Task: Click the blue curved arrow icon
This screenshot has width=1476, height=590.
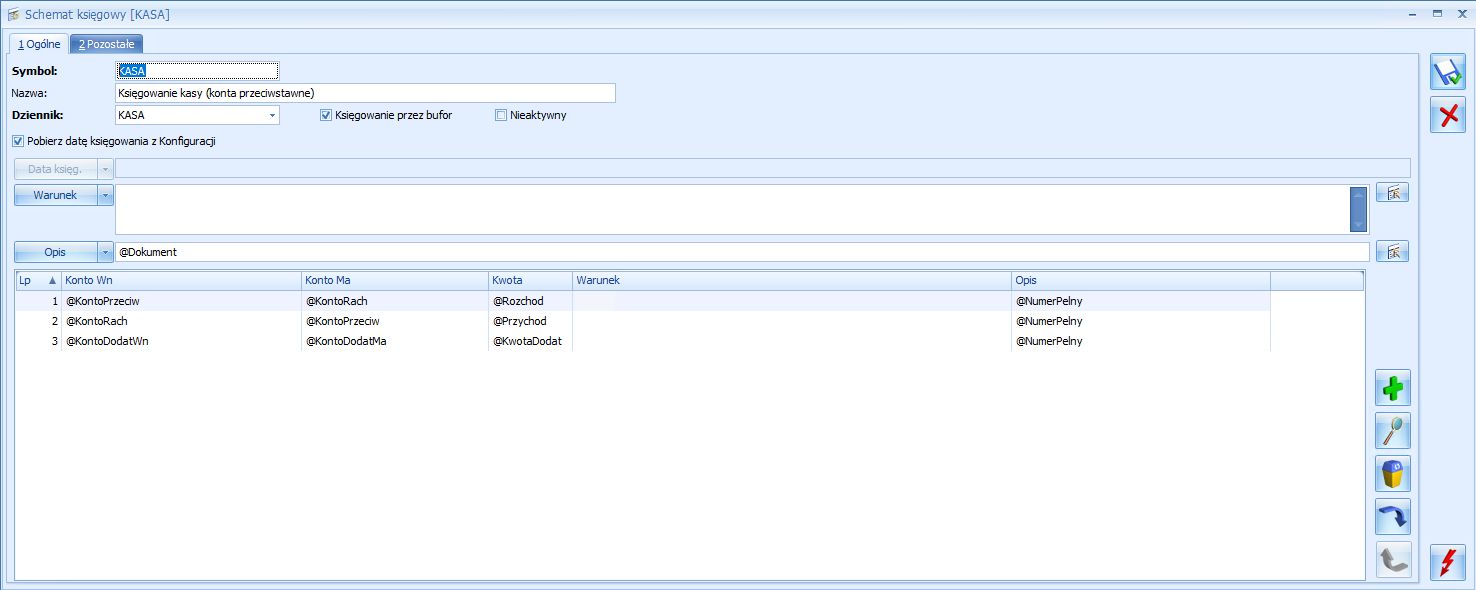Action: [x=1392, y=516]
